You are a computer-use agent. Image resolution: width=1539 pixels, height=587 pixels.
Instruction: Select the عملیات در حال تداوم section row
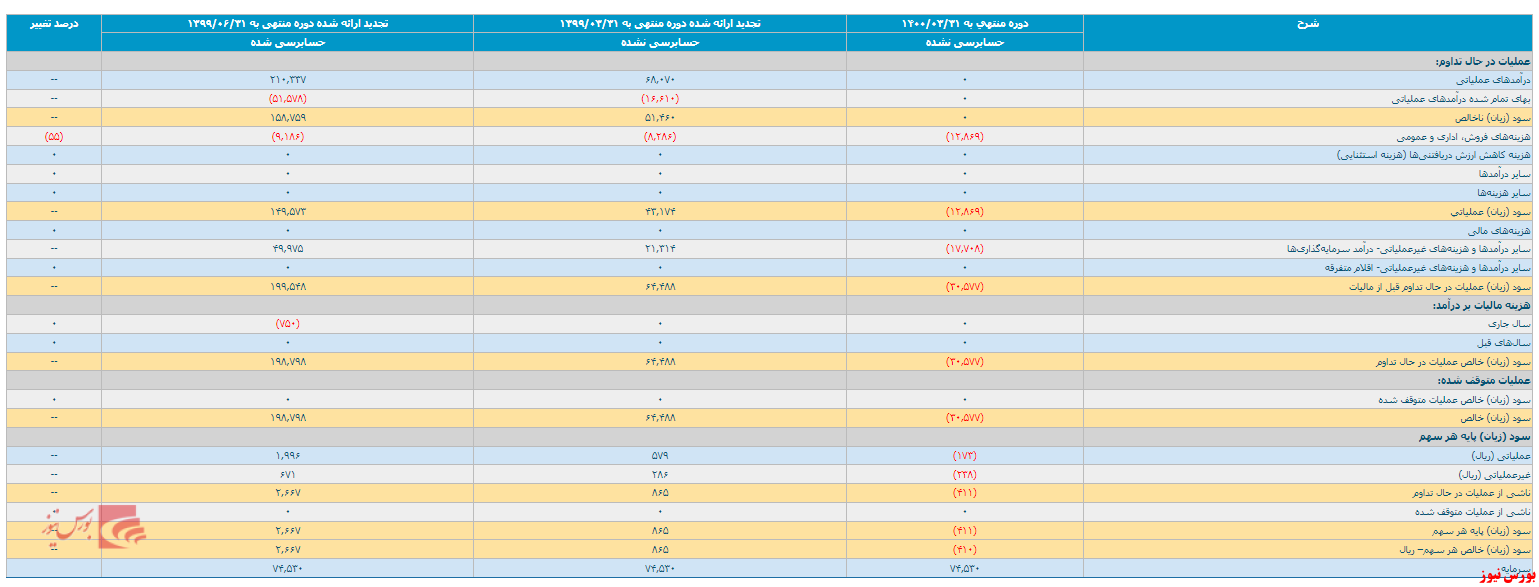pos(769,61)
